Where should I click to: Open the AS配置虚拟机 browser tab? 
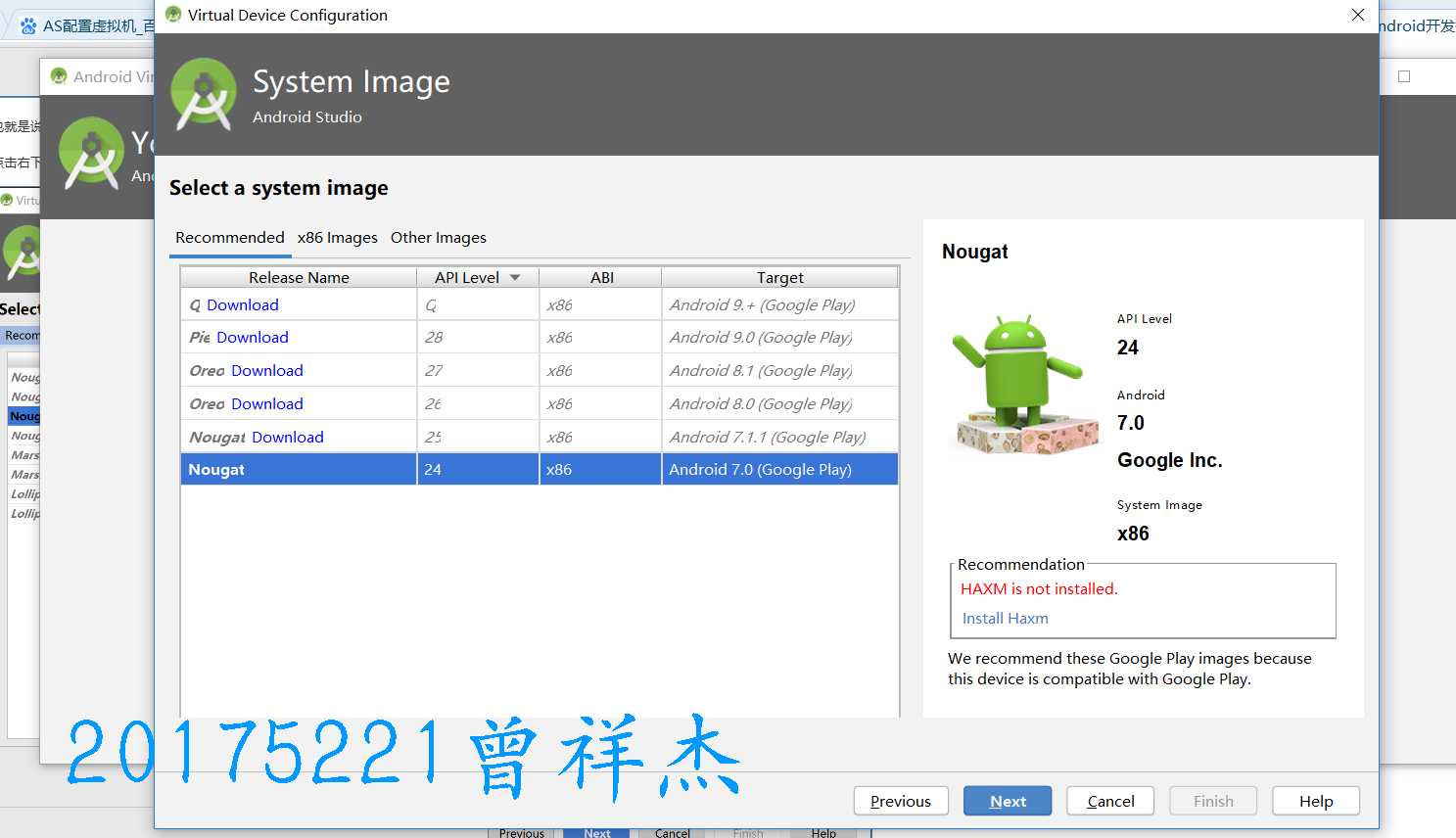click(88, 25)
